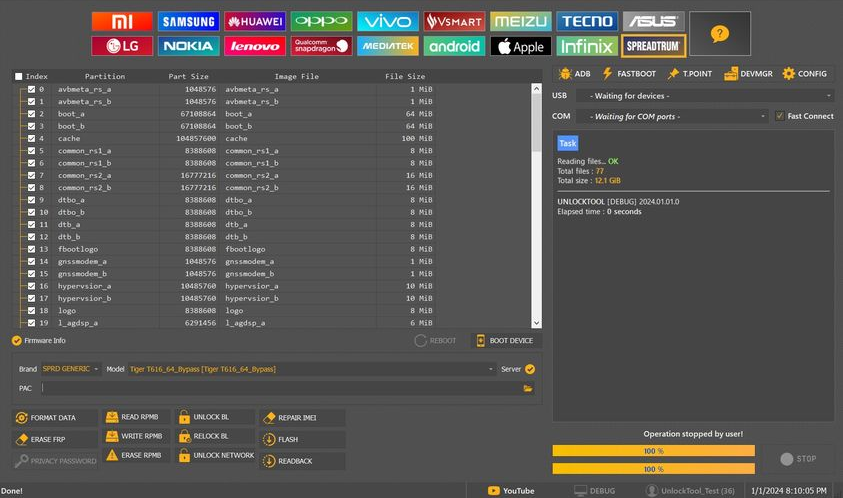Open the Brand SPRD GENERIC dropdown
The height and width of the screenshot is (498, 843).
click(x=70, y=369)
